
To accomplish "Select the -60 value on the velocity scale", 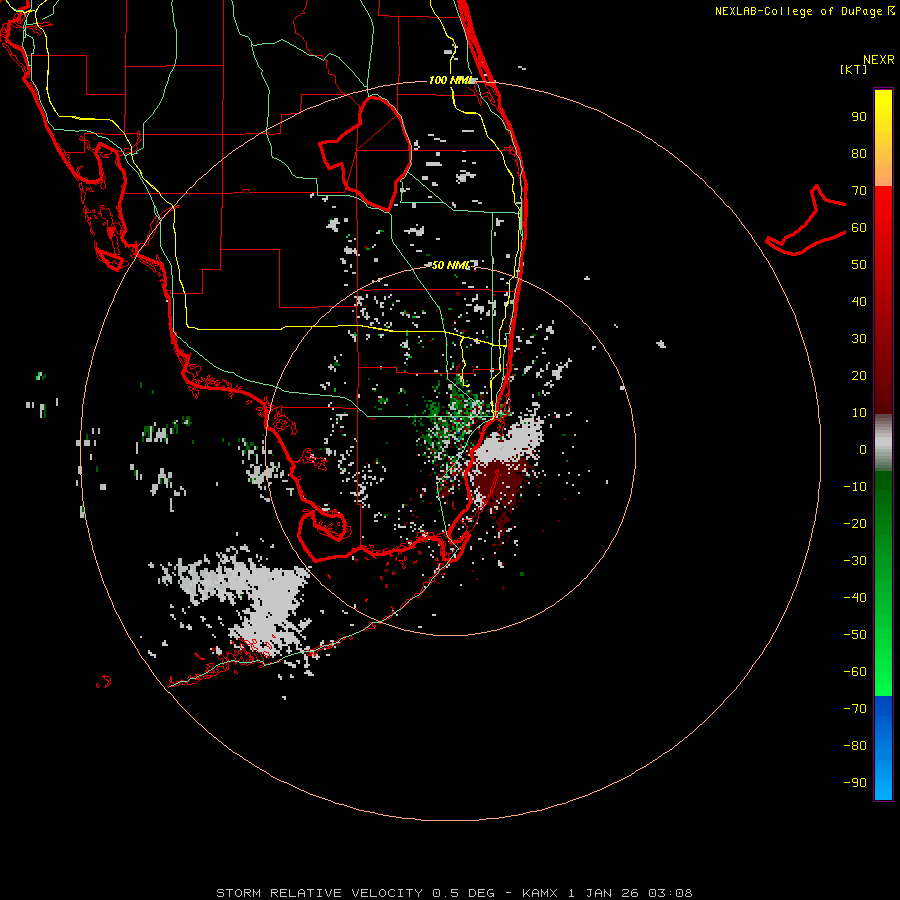I will (855, 672).
